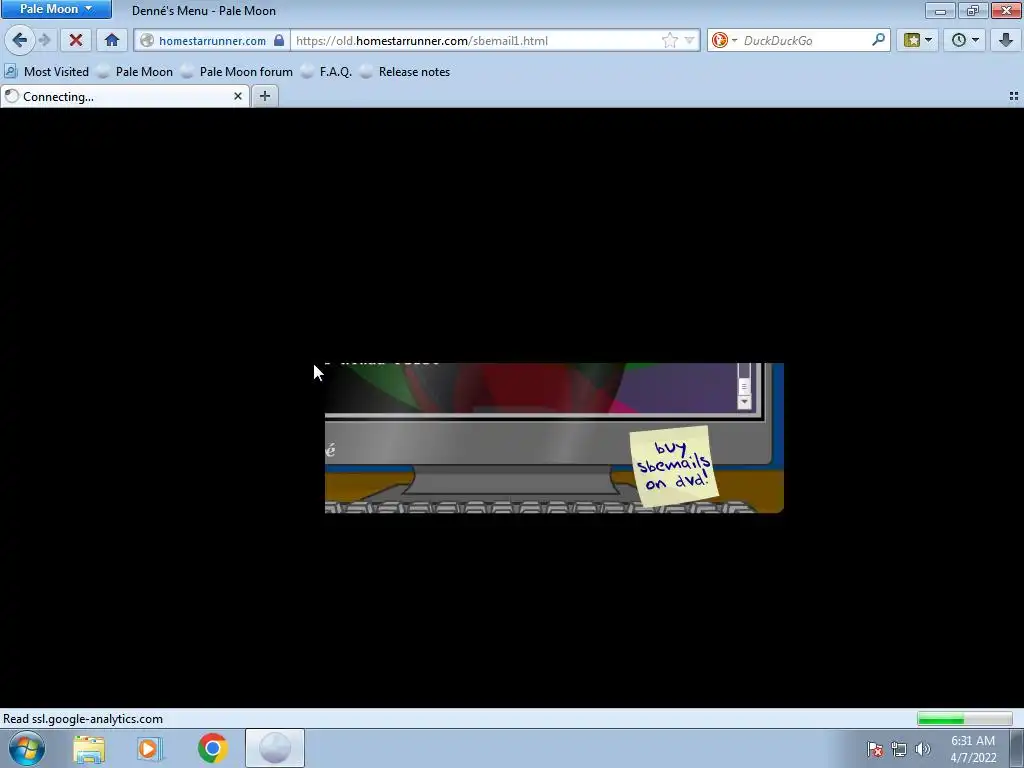Viewport: 1024px width, 768px height.
Task: Close the Connecting... tab
Action: coord(238,97)
